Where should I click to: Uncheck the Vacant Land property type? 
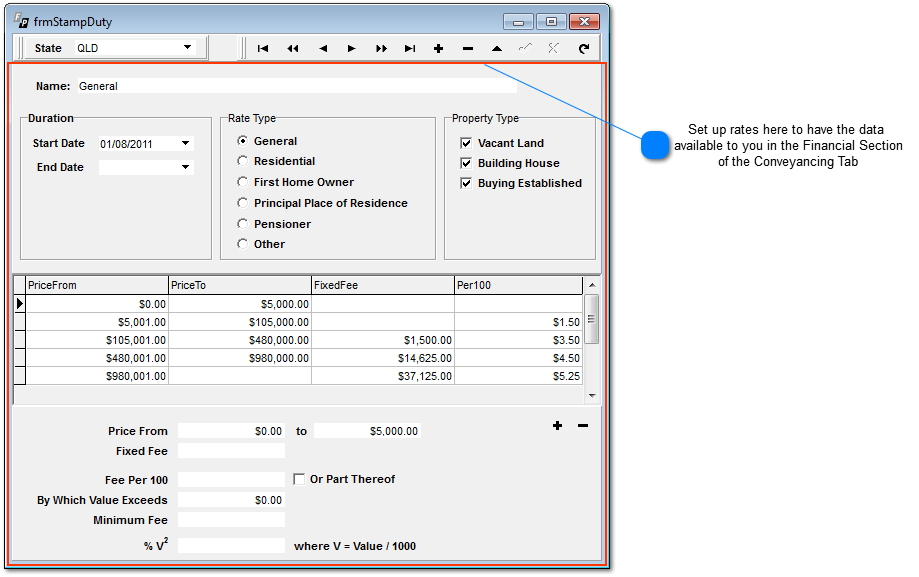(466, 143)
